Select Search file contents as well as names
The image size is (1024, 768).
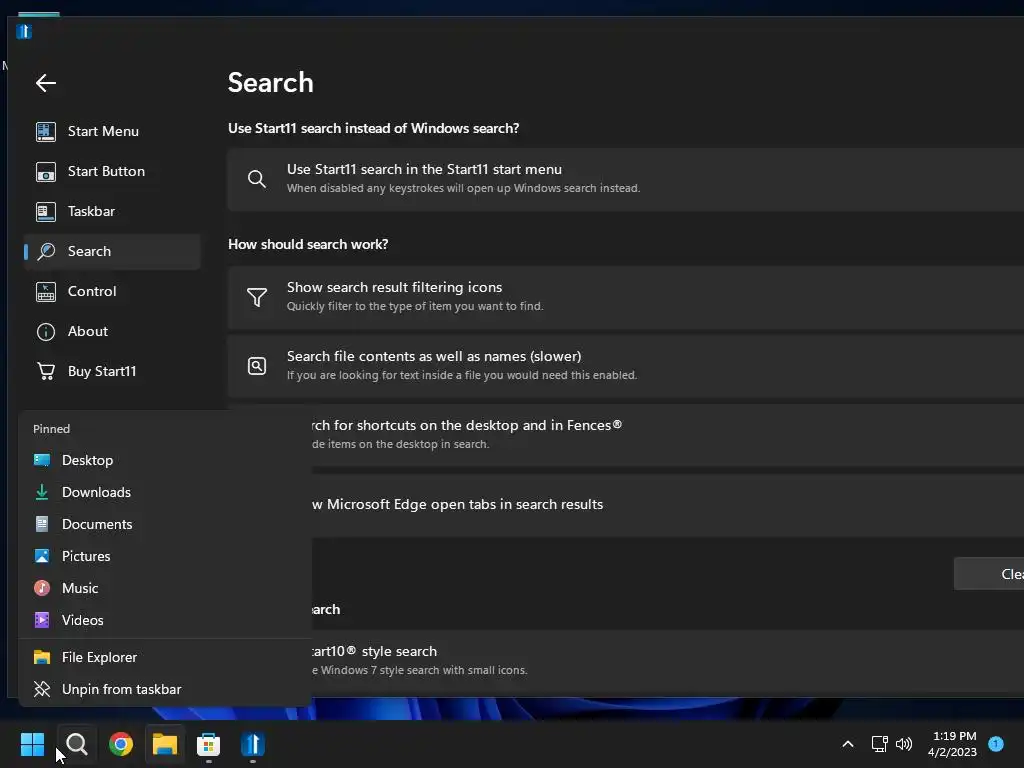[x=626, y=366]
